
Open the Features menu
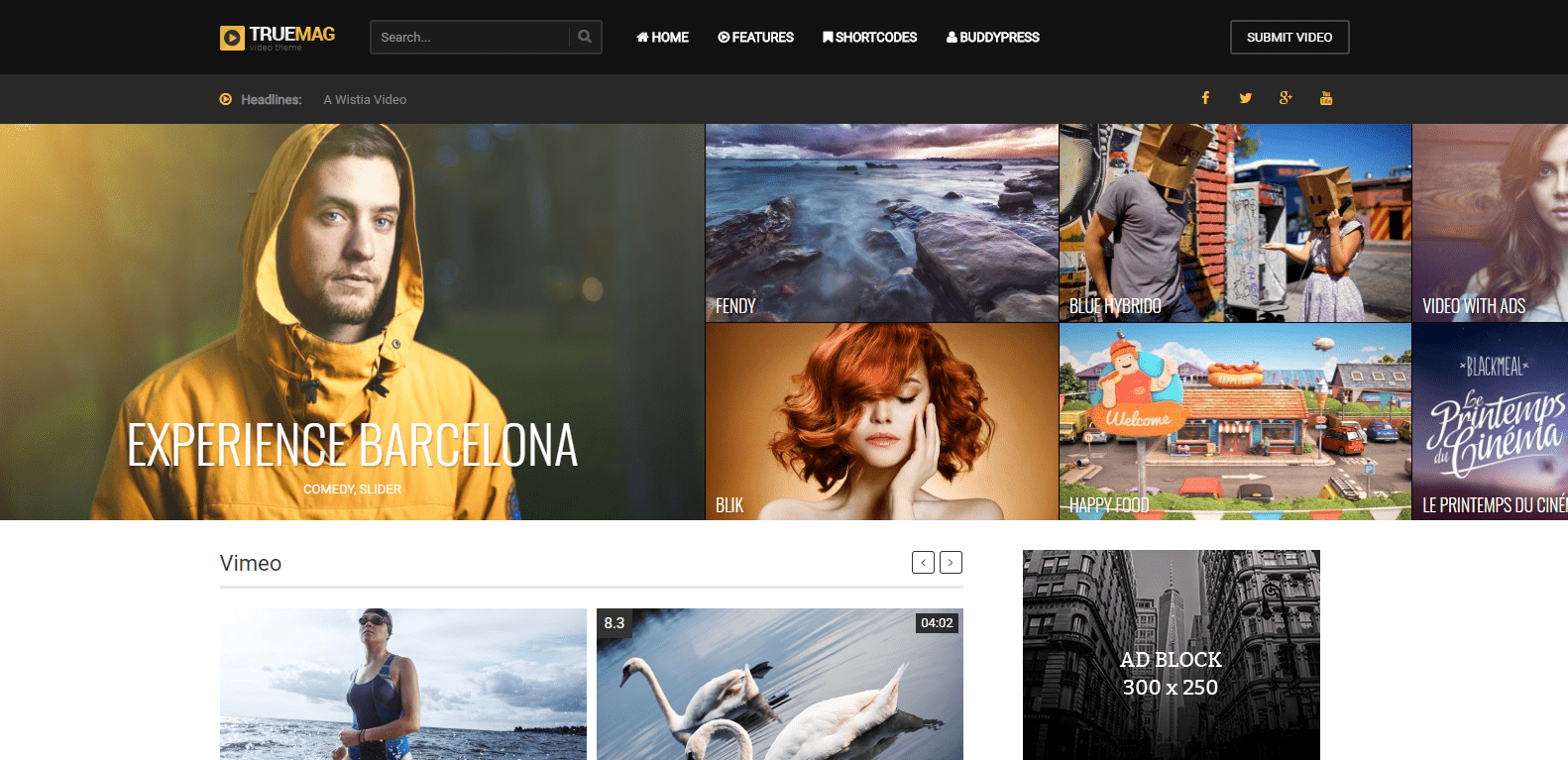click(x=755, y=37)
